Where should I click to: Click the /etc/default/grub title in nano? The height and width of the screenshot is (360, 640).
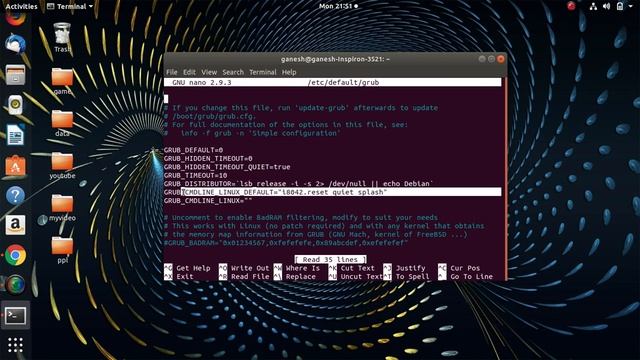[x=343, y=82]
